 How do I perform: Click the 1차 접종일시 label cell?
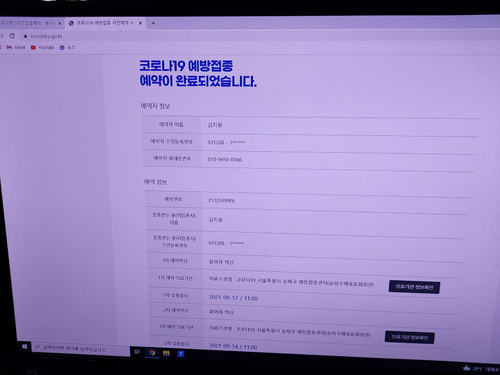click(176, 295)
